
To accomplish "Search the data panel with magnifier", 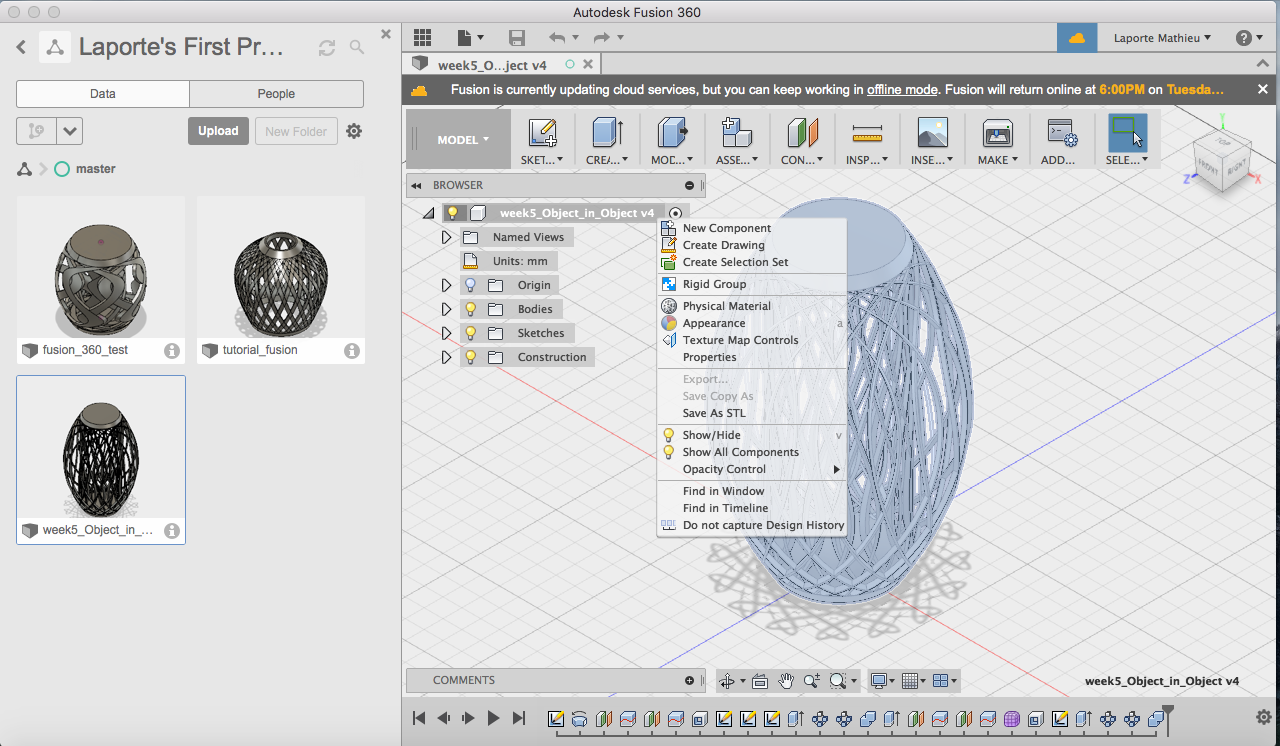I will point(357,47).
